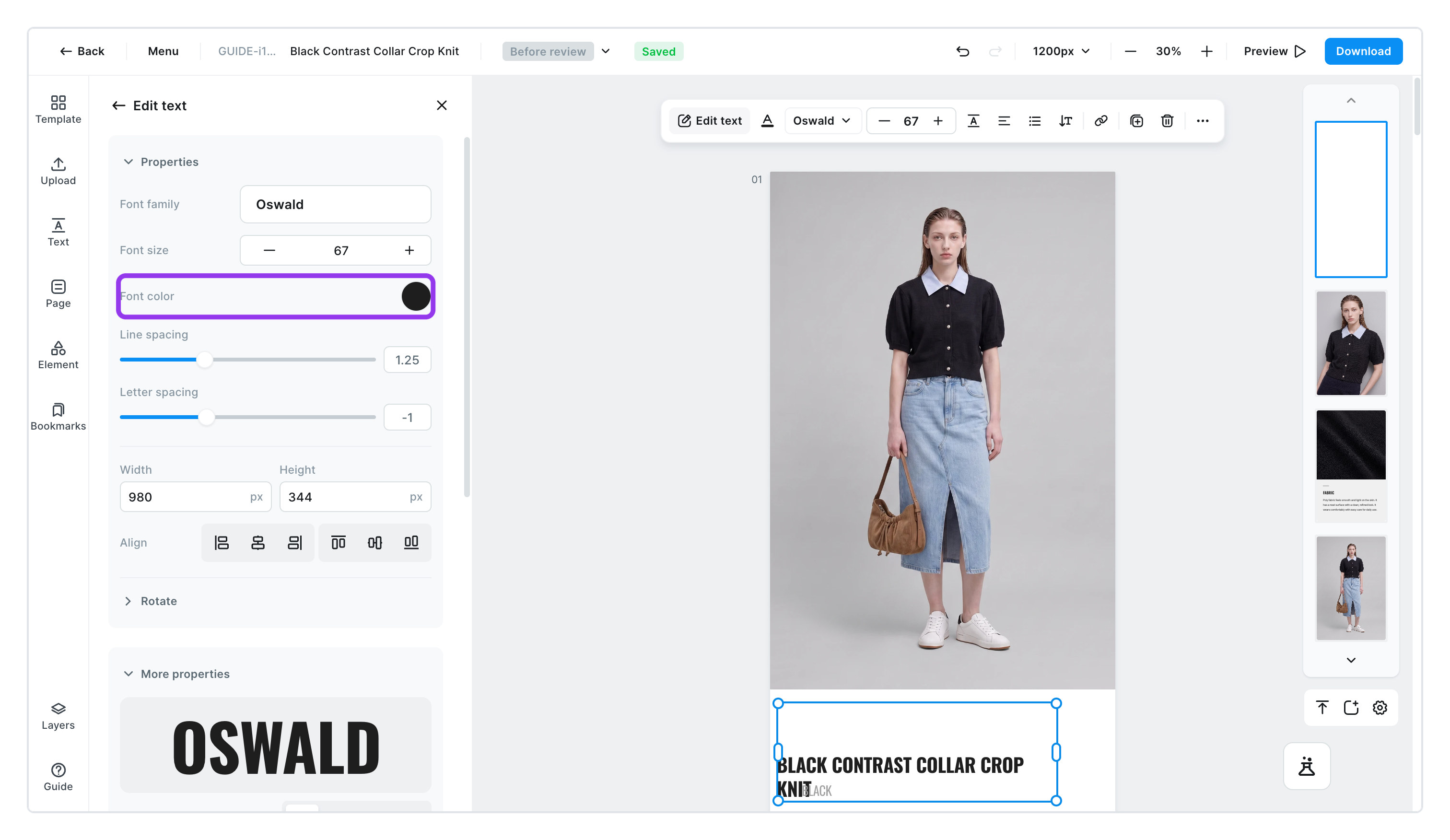The height and width of the screenshot is (840, 1450).
Task: Click the text direction icon in floating toolbar
Action: click(x=1065, y=121)
